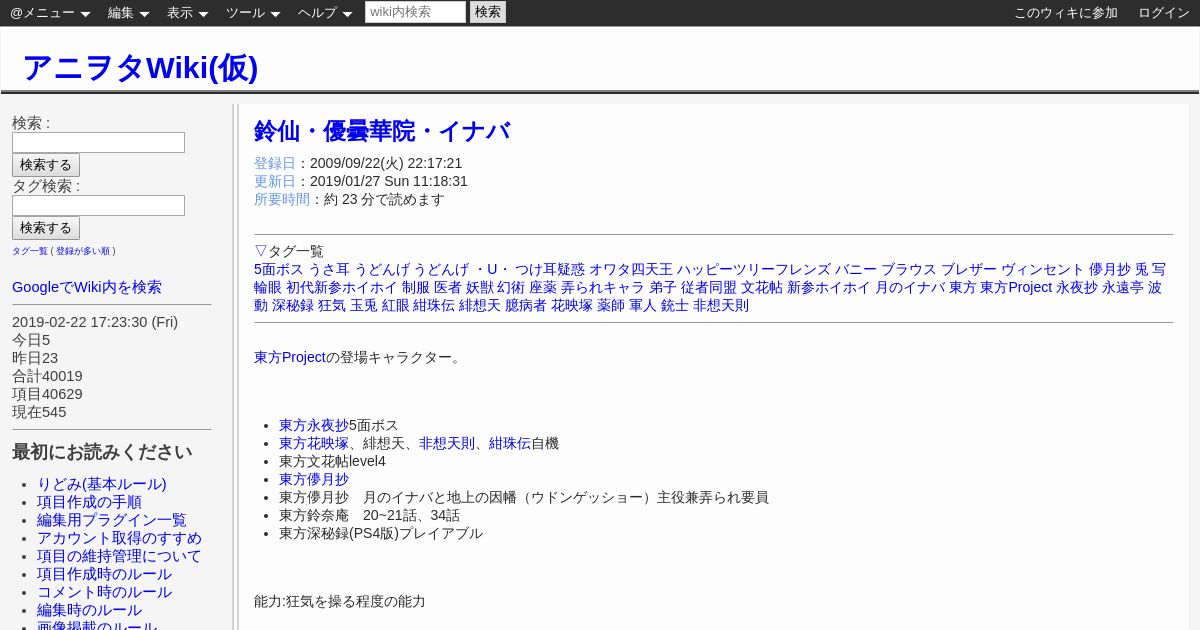Open the うさ耳 tag
The height and width of the screenshot is (630, 1200).
329,270
